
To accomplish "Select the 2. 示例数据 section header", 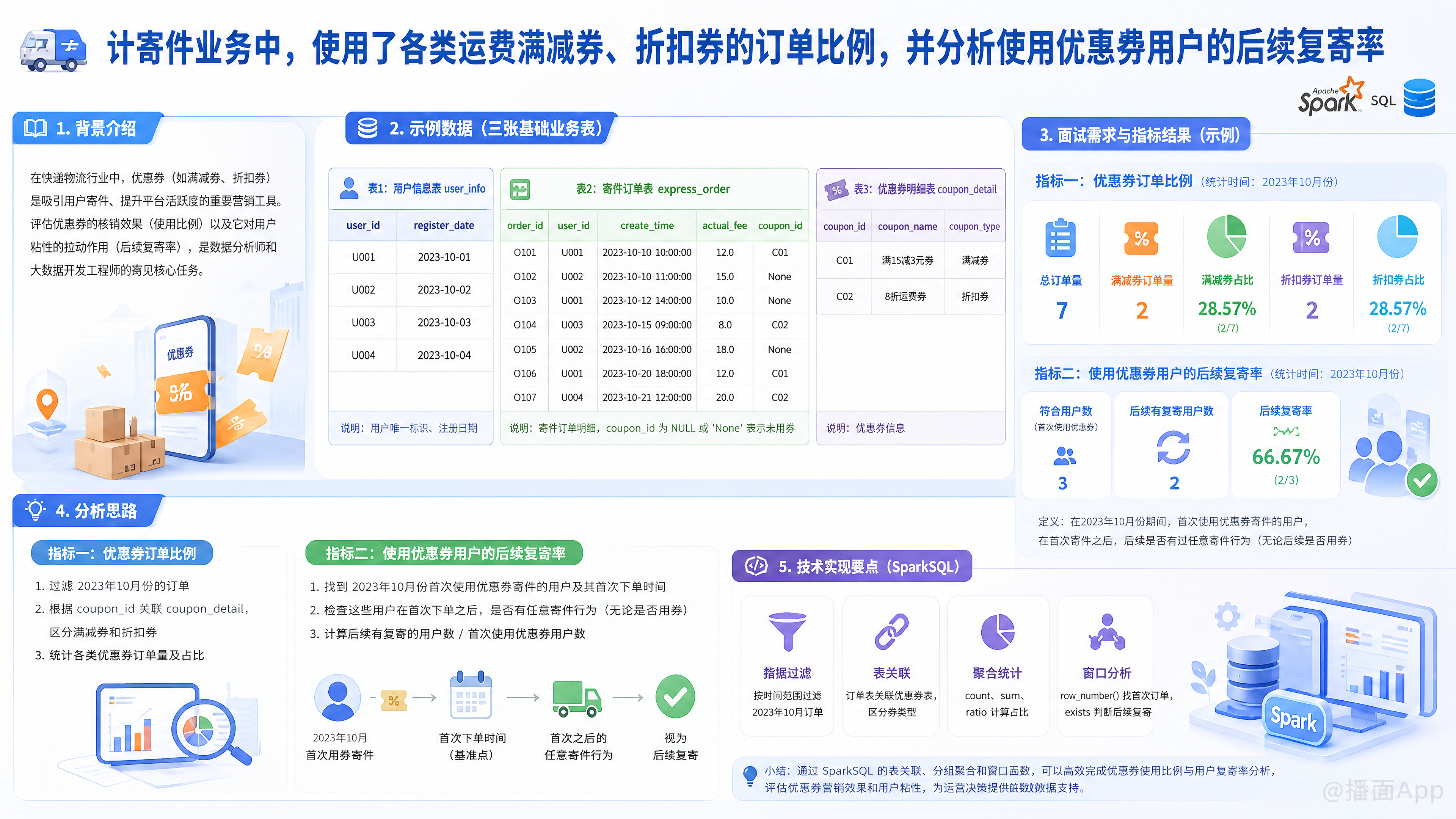I will coord(482,128).
